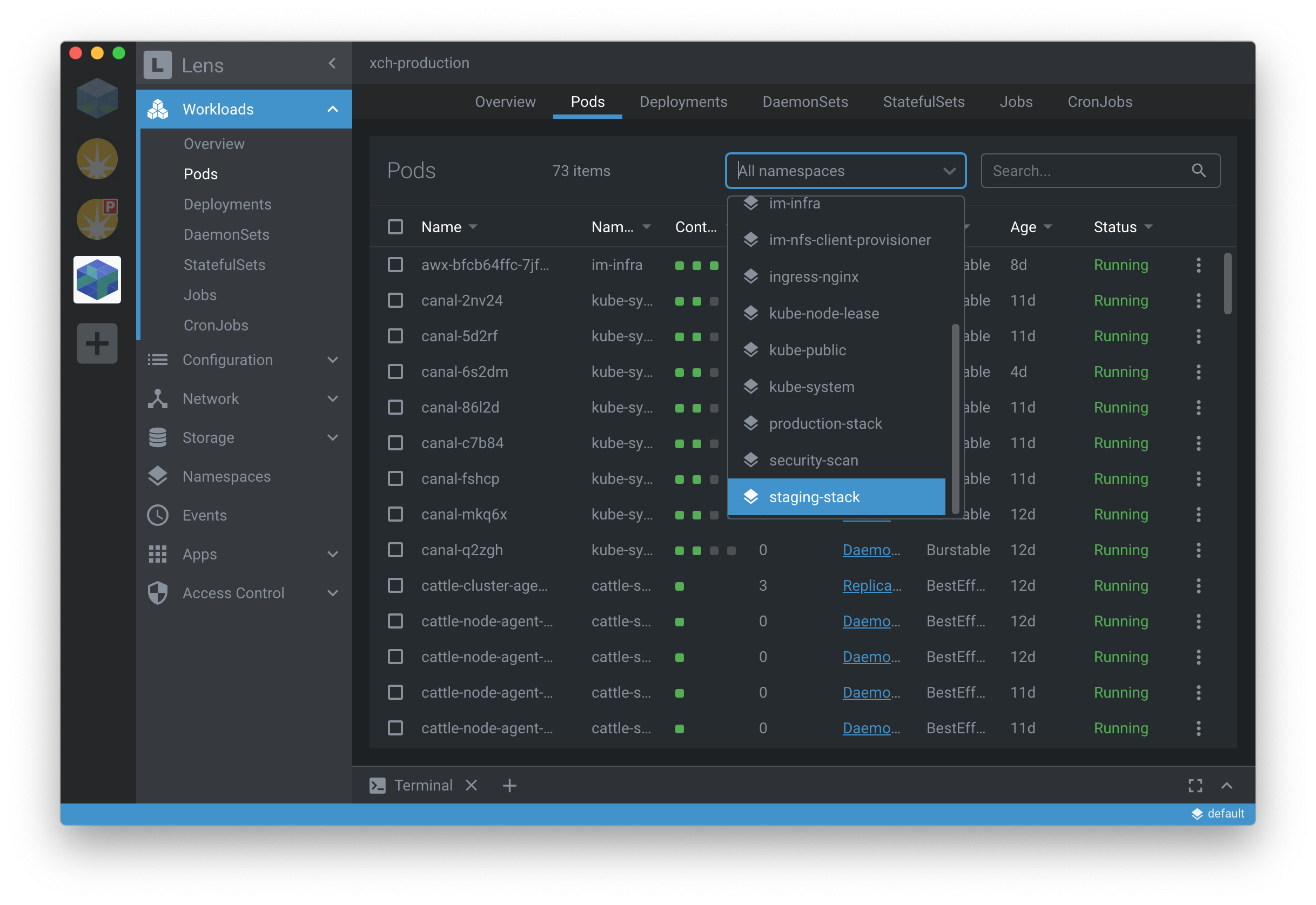Screen dimensions: 1316x905
Task: Collapse the Workloads section chevron
Action: click(333, 109)
